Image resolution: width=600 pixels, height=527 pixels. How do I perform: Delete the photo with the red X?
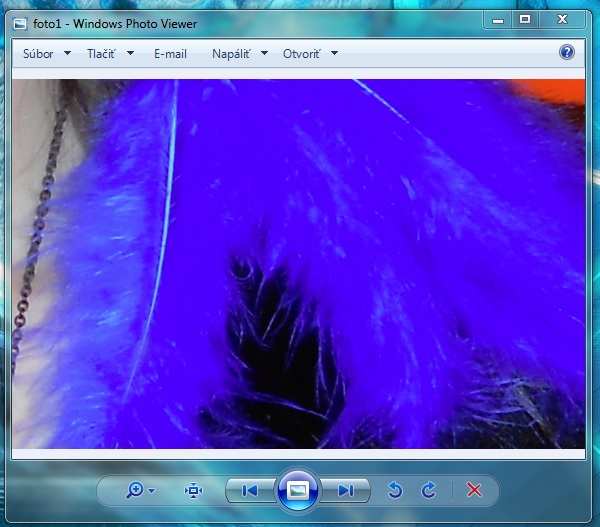tap(474, 490)
